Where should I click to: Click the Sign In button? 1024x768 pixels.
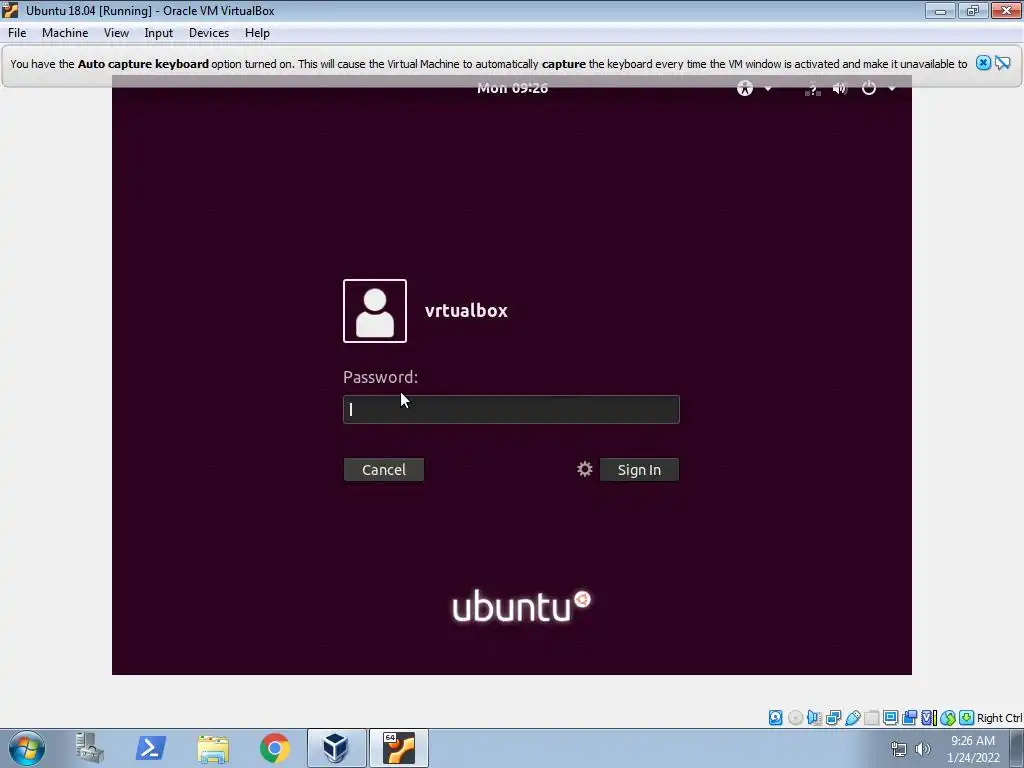click(x=639, y=470)
